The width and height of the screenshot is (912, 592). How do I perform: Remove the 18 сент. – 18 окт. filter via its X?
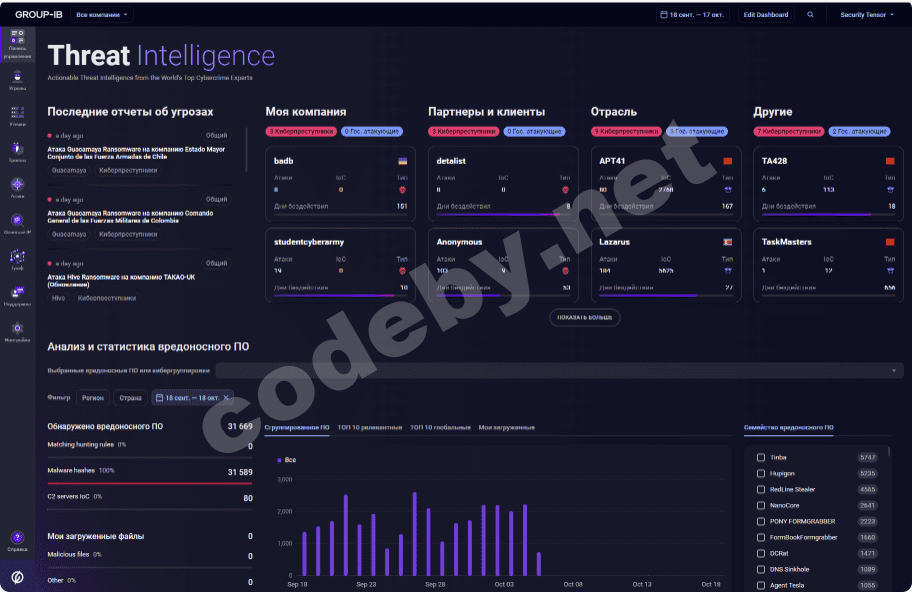226,398
